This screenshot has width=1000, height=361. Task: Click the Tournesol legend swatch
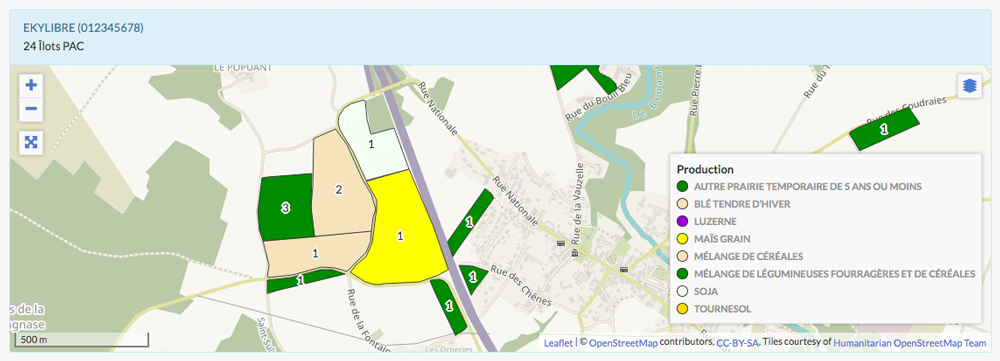coord(682,309)
